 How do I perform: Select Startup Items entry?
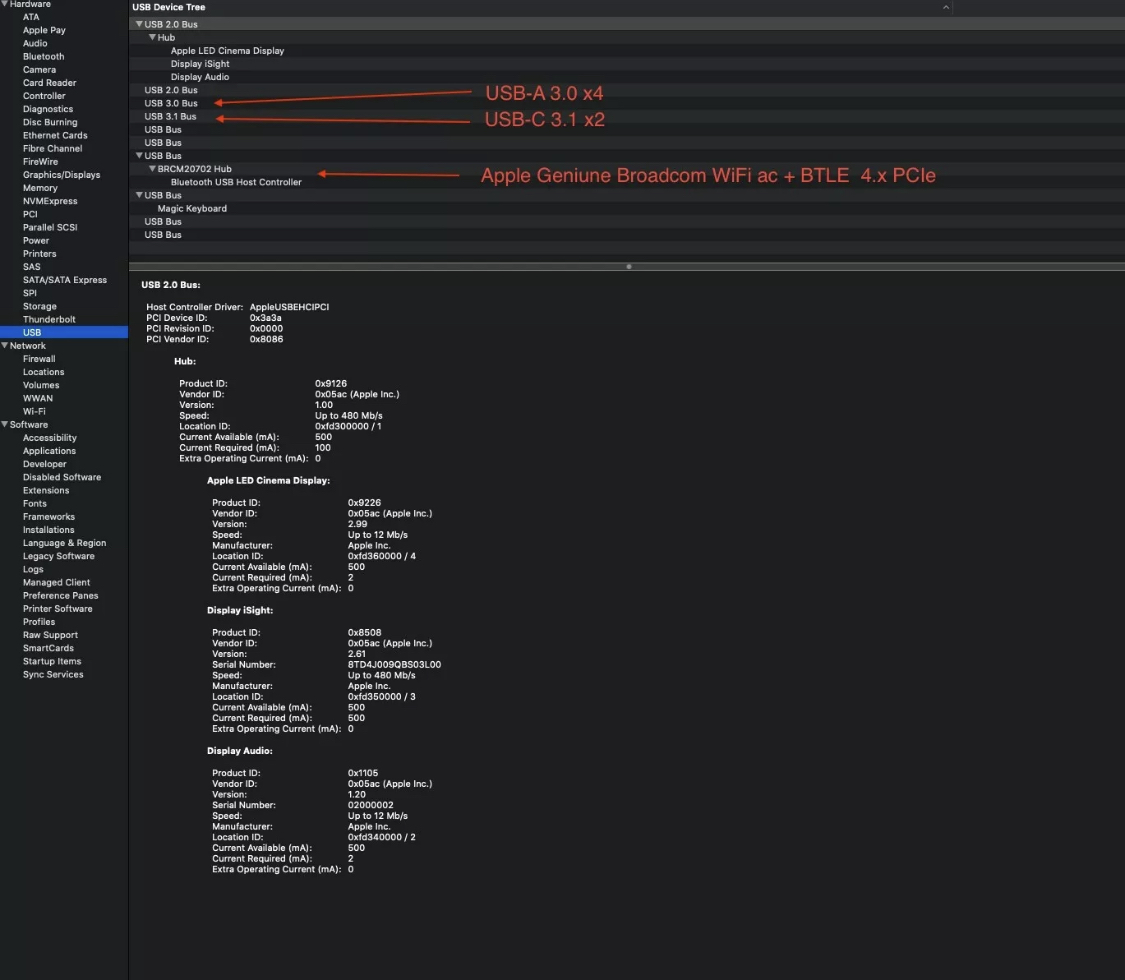click(52, 661)
